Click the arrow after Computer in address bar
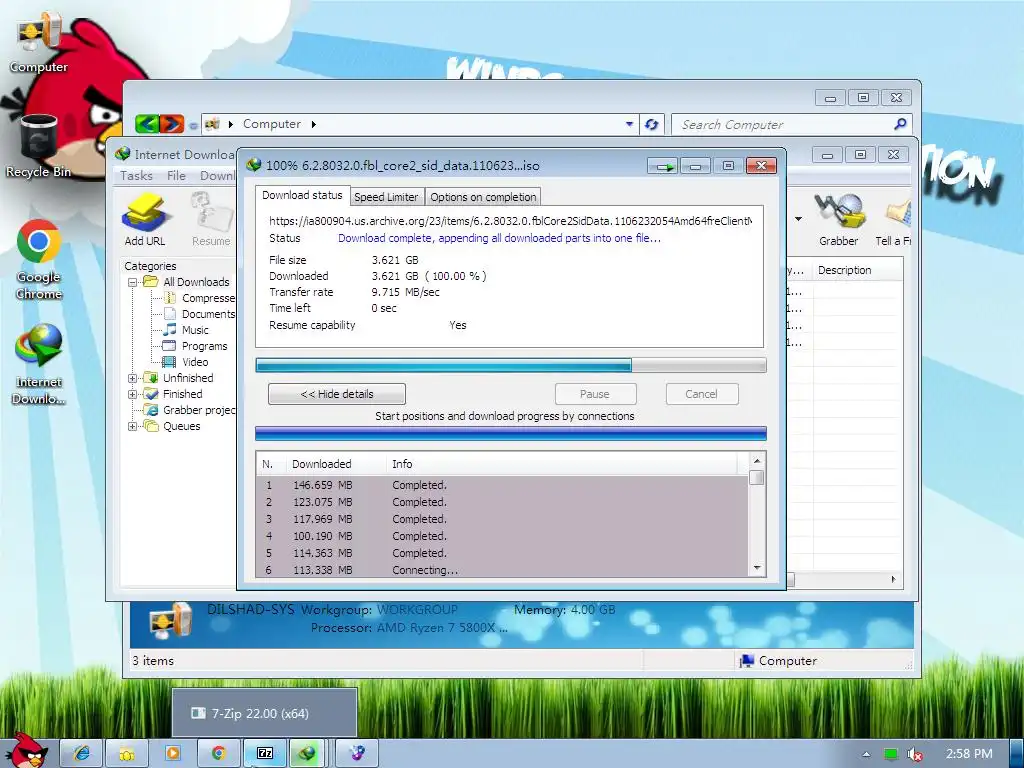The width and height of the screenshot is (1024, 768). (x=313, y=124)
